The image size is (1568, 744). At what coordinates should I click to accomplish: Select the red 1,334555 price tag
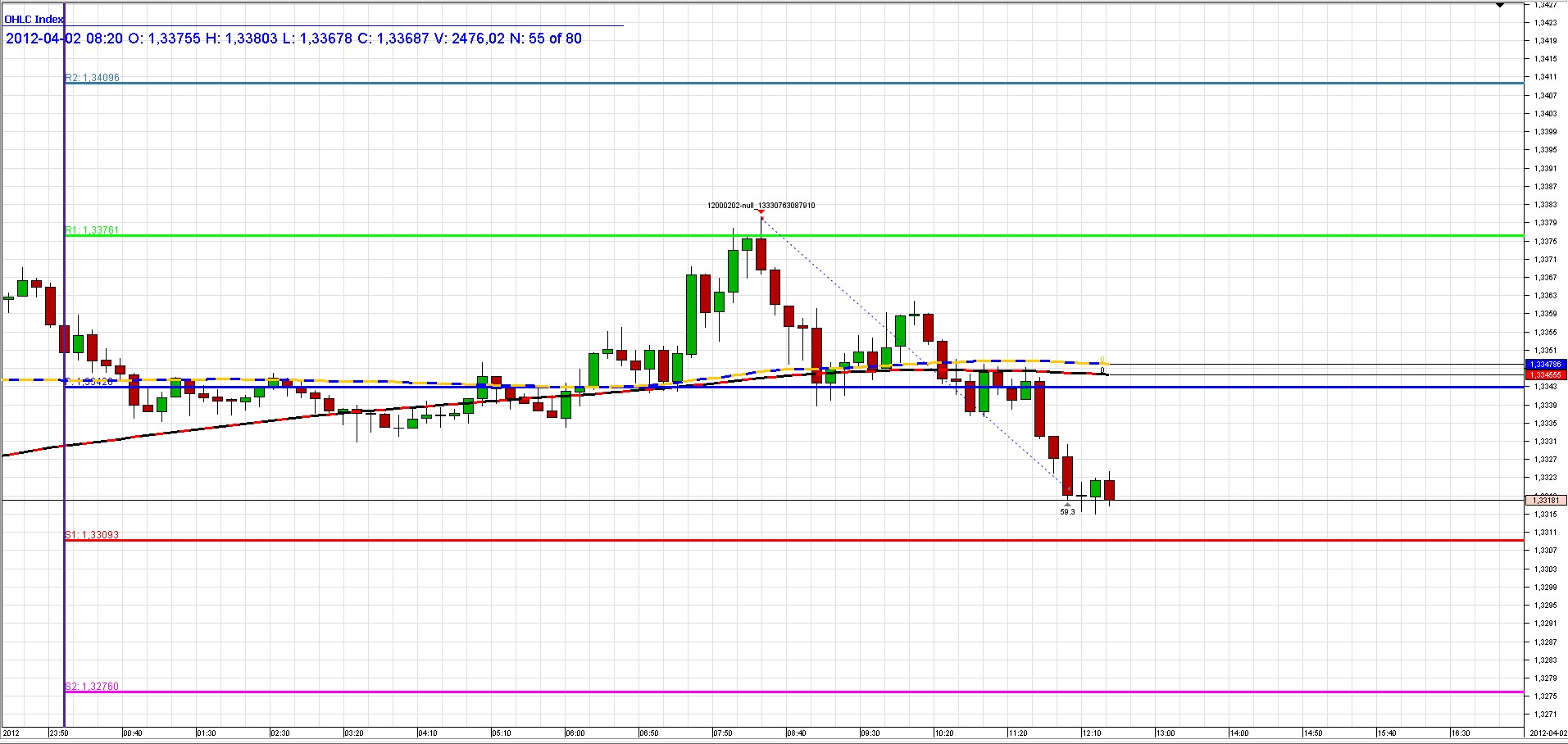[x=1545, y=374]
